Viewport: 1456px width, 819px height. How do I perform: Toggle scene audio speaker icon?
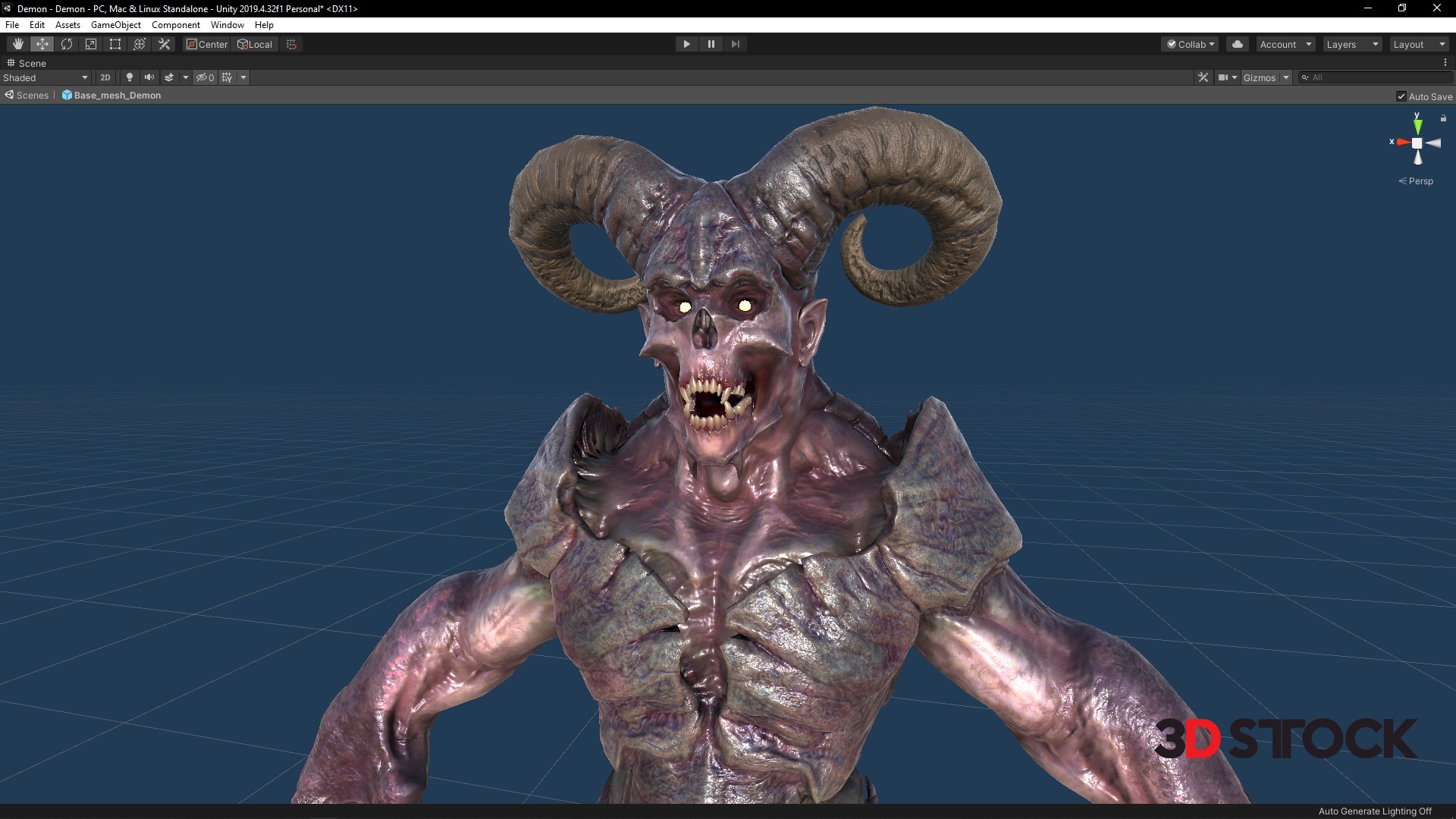tap(149, 77)
